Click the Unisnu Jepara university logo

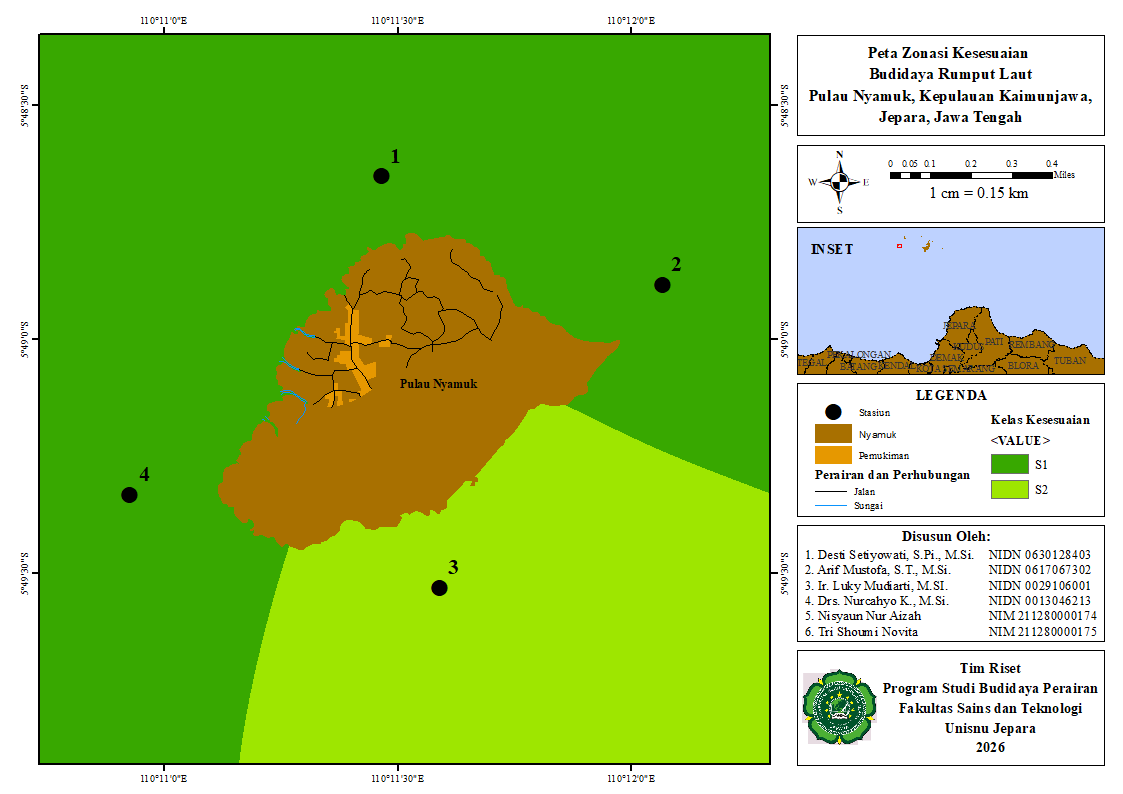pyautogui.click(x=839, y=707)
